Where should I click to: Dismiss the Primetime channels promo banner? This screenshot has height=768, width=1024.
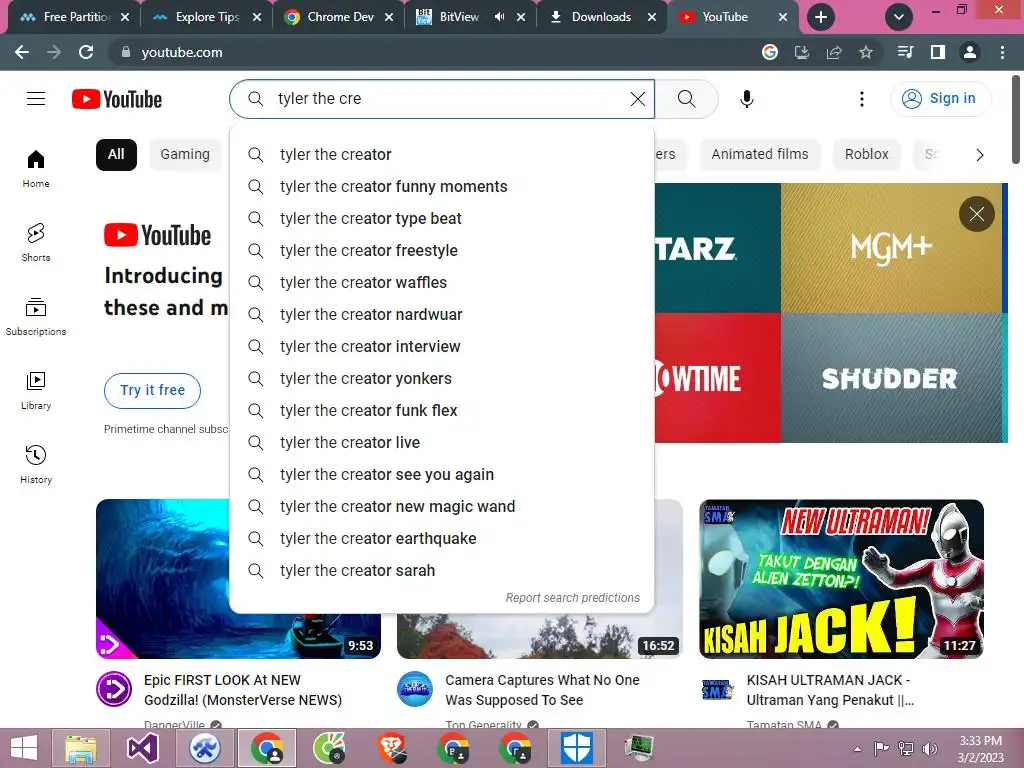click(x=976, y=214)
